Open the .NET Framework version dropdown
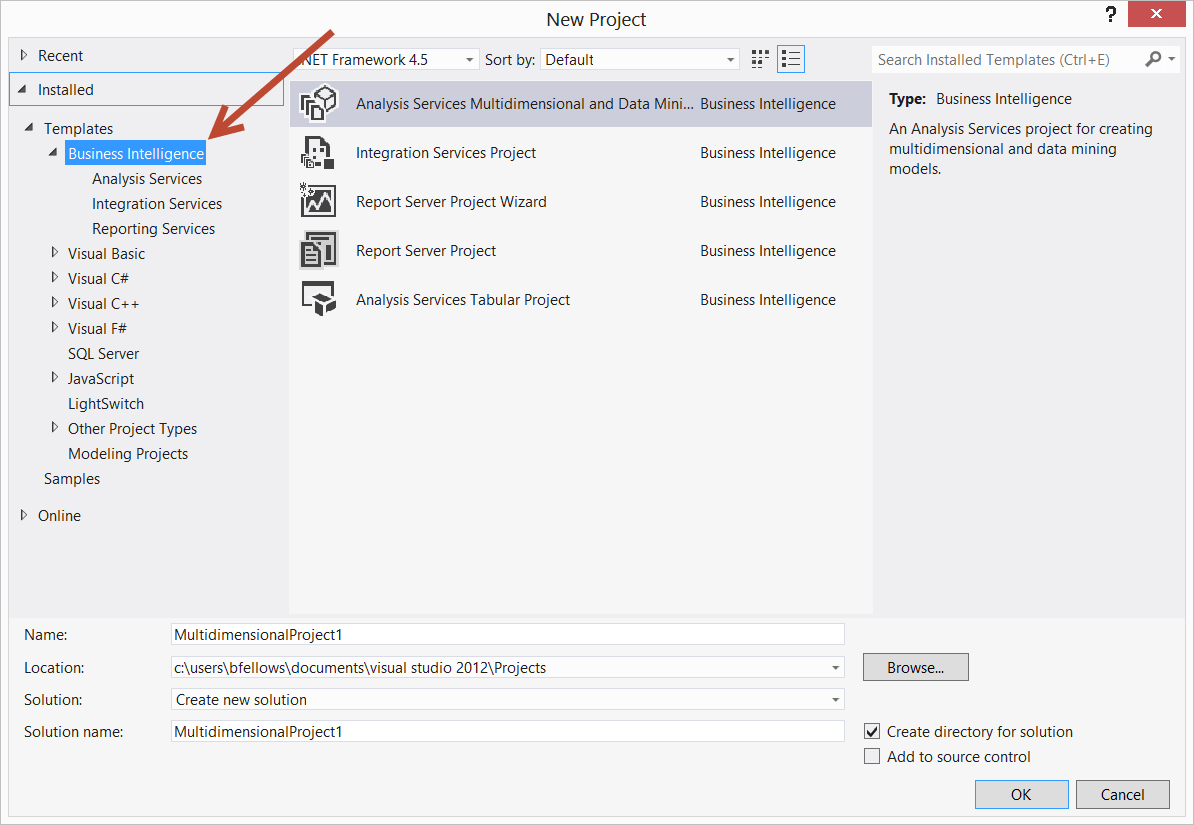Image resolution: width=1194 pixels, height=825 pixels. [x=469, y=59]
